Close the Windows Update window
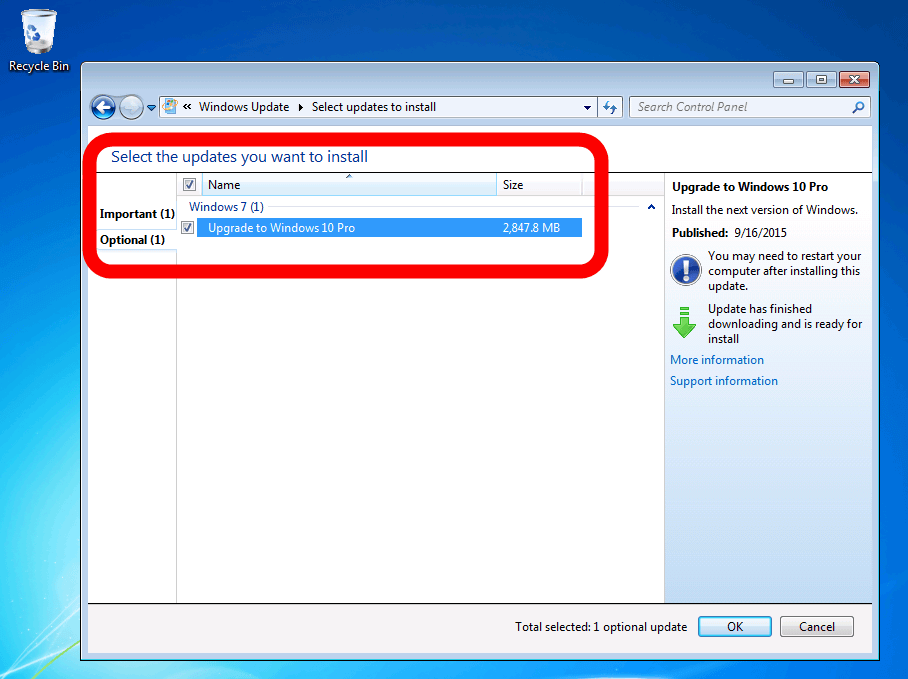908x679 pixels. coord(854,80)
